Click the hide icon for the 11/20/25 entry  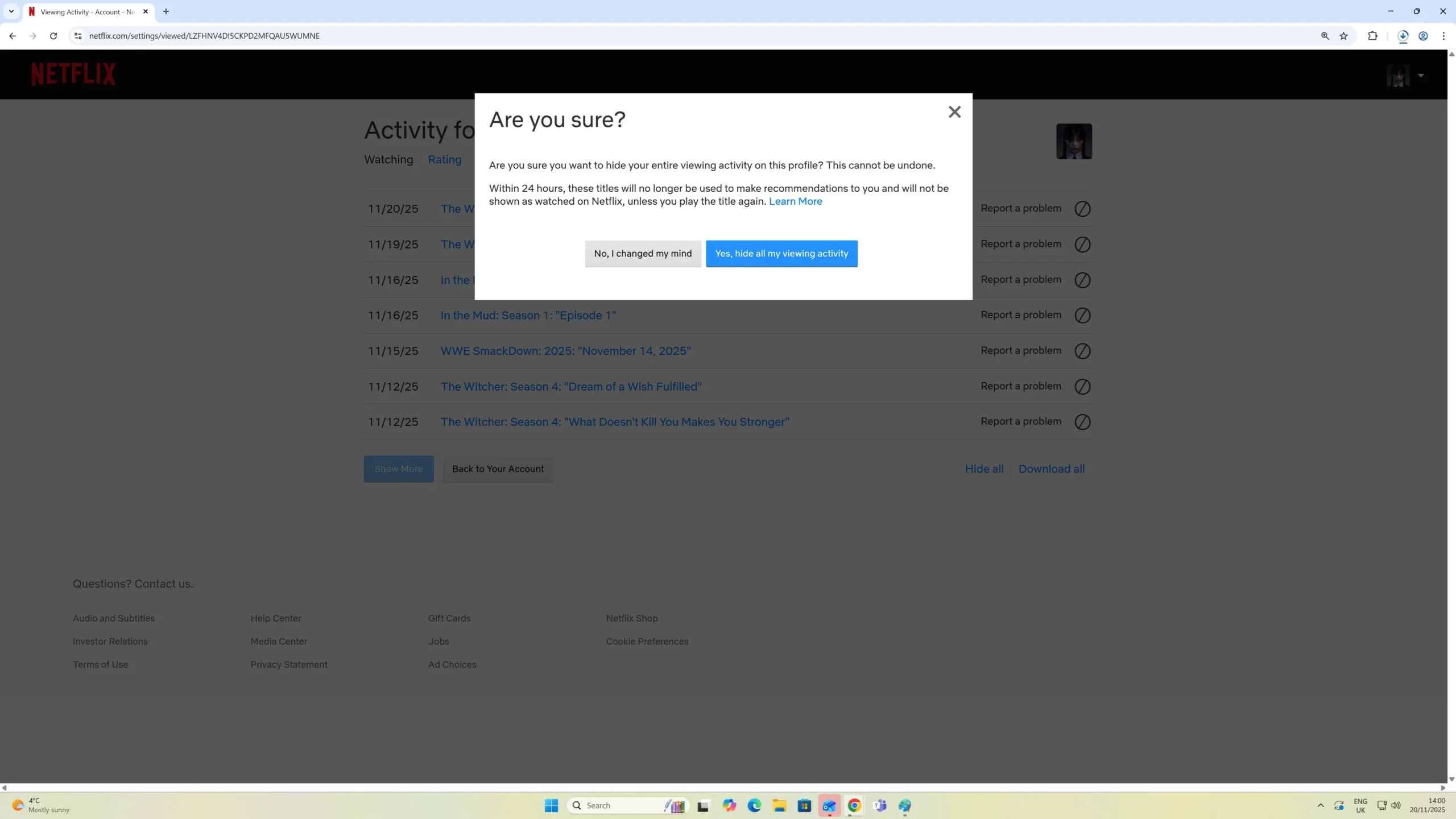pyautogui.click(x=1082, y=209)
